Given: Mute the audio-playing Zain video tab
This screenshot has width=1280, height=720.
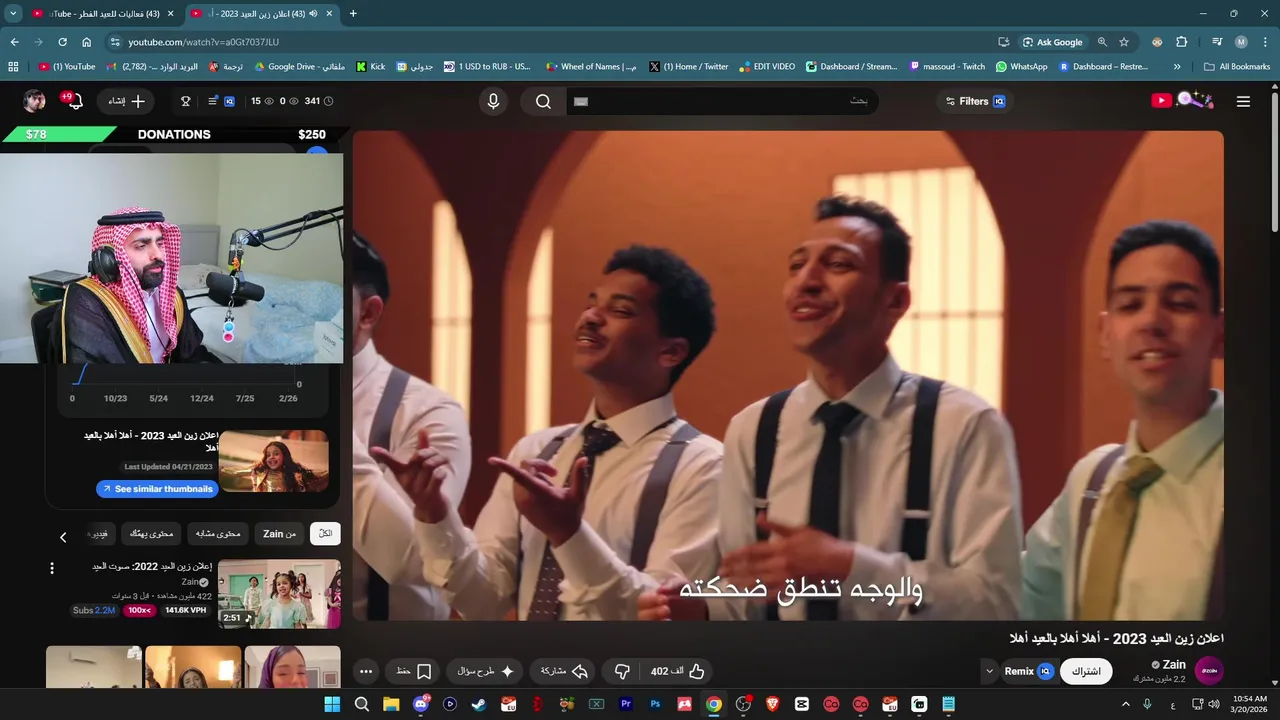Looking at the screenshot, I should (313, 14).
